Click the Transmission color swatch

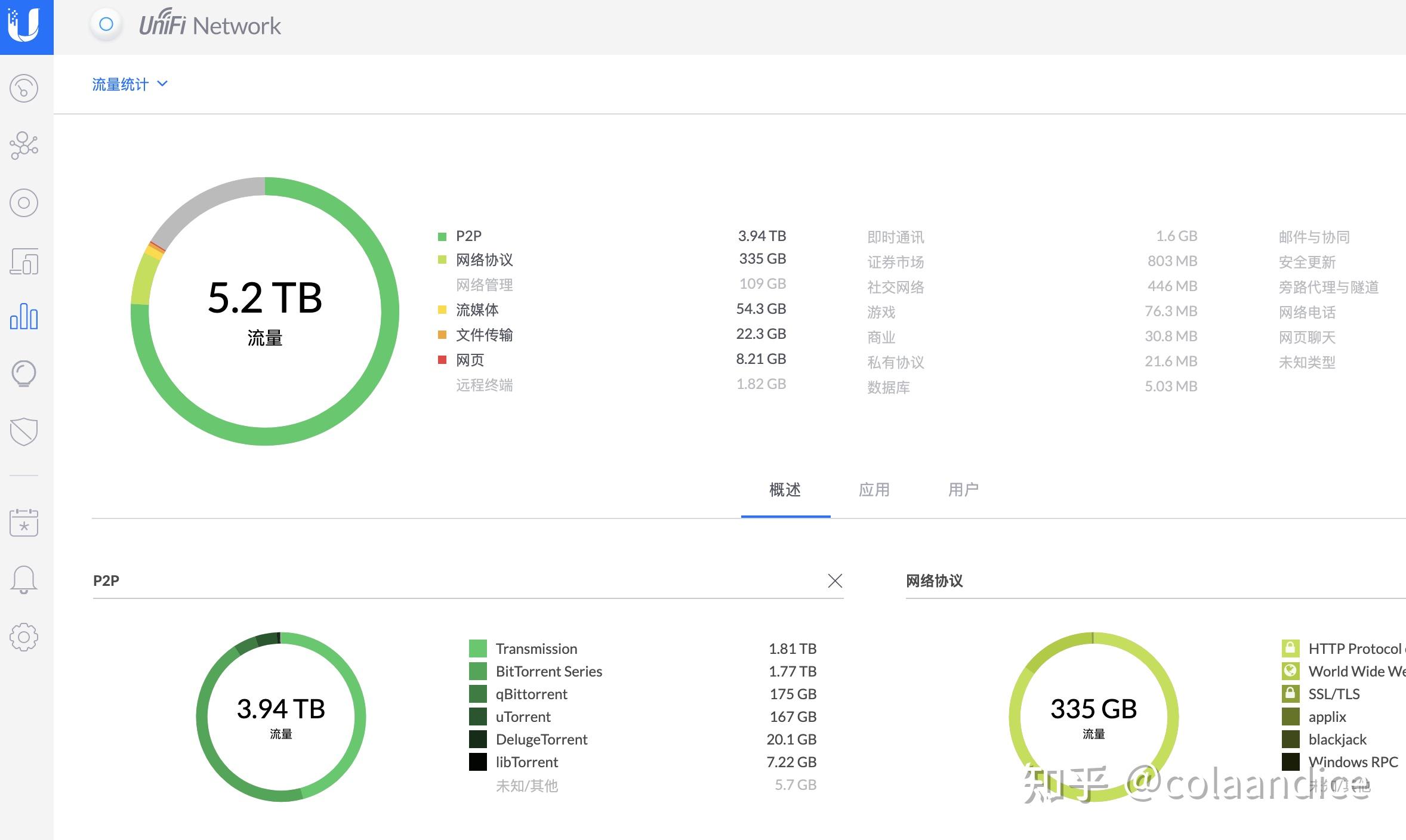[477, 648]
